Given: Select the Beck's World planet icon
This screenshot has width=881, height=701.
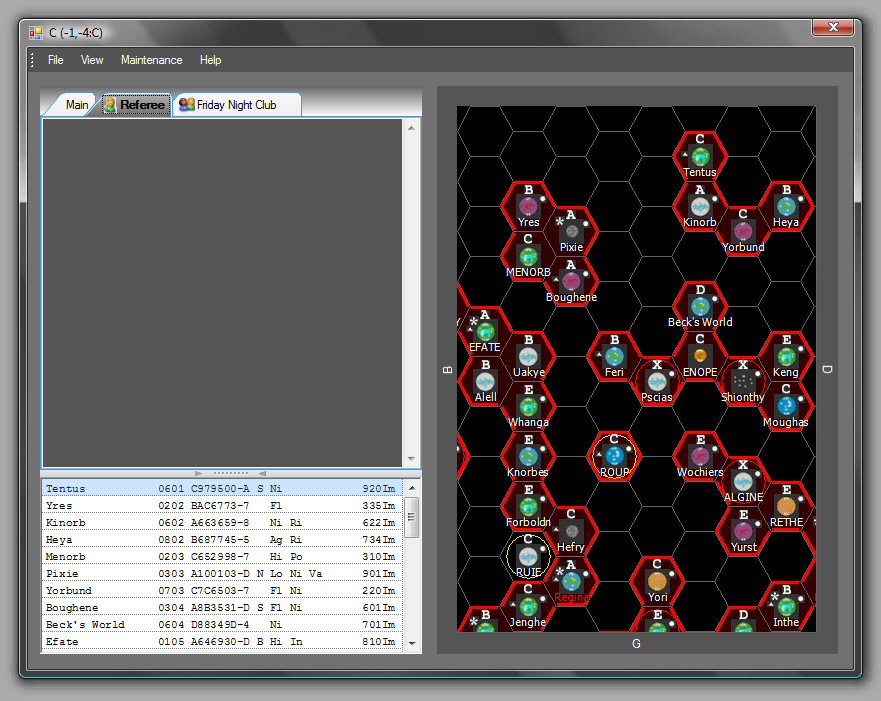Looking at the screenshot, I should [x=700, y=306].
